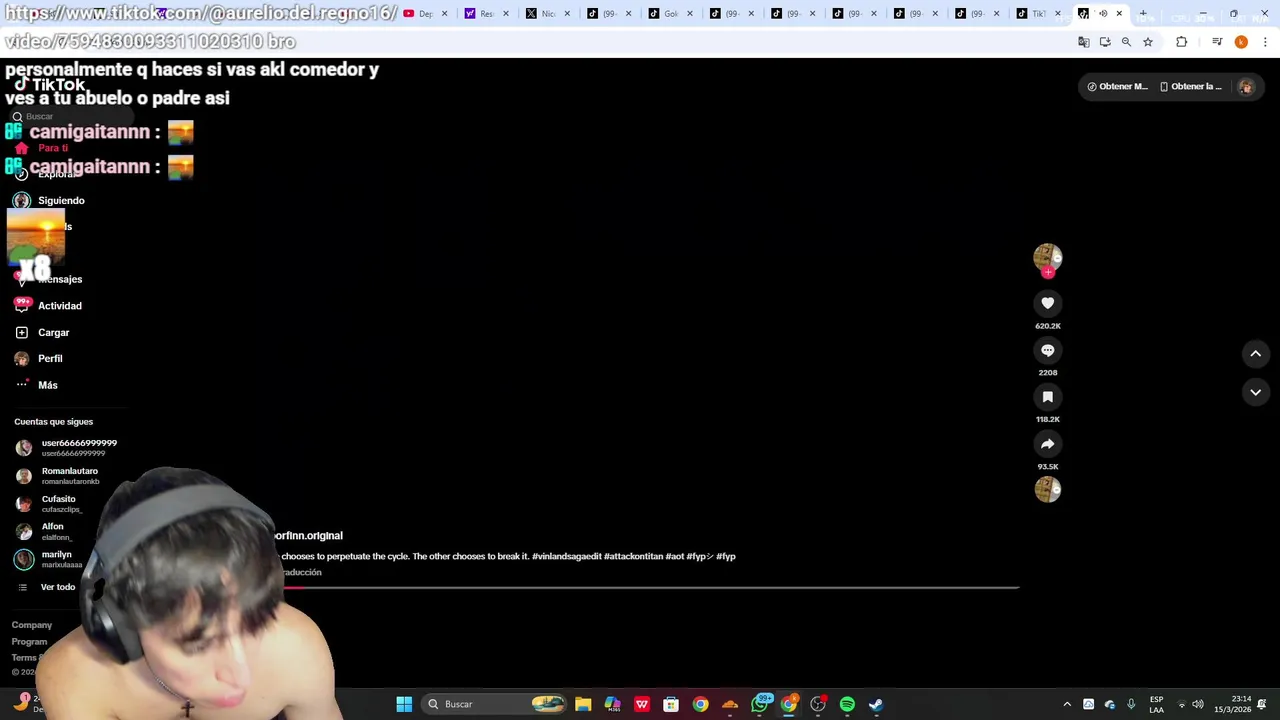Like the video with the heart icon
Screen dimensions: 1280x720
1047,303
